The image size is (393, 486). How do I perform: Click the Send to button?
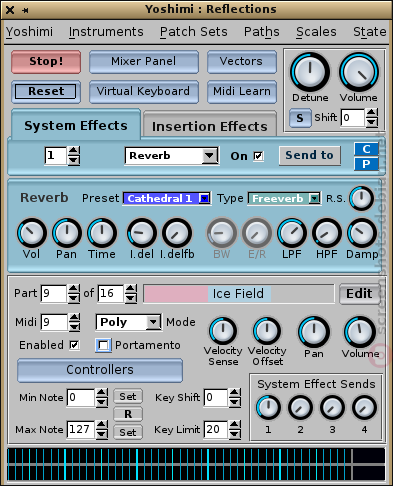pyautogui.click(x=310, y=155)
